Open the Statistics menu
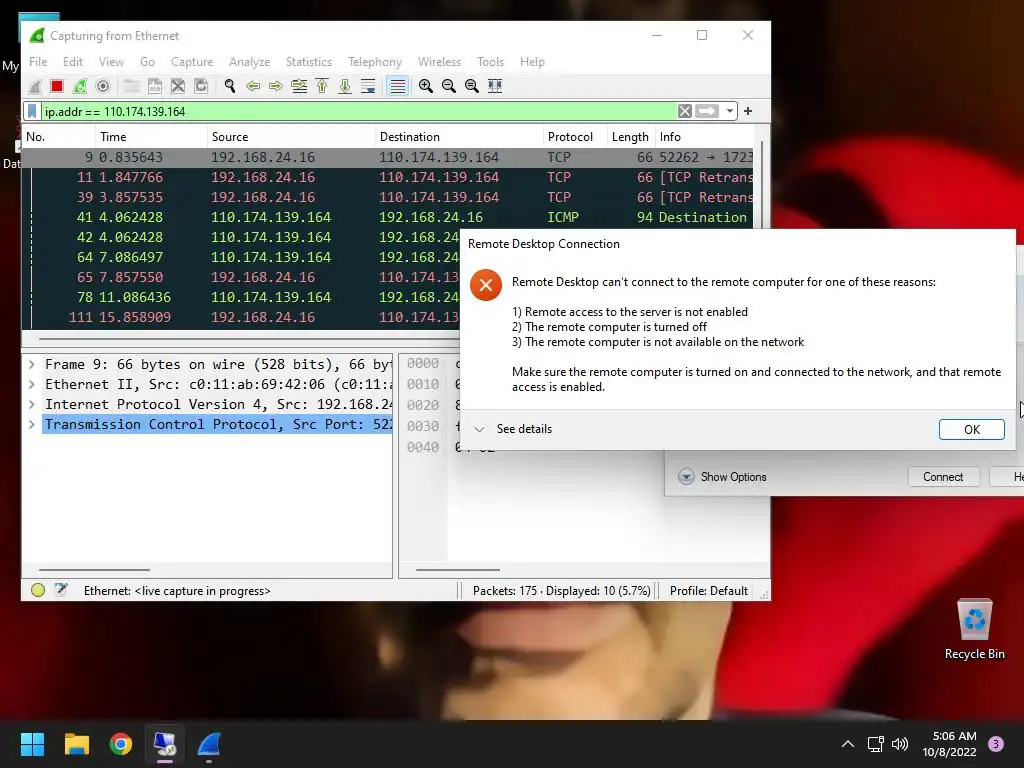 (x=309, y=61)
